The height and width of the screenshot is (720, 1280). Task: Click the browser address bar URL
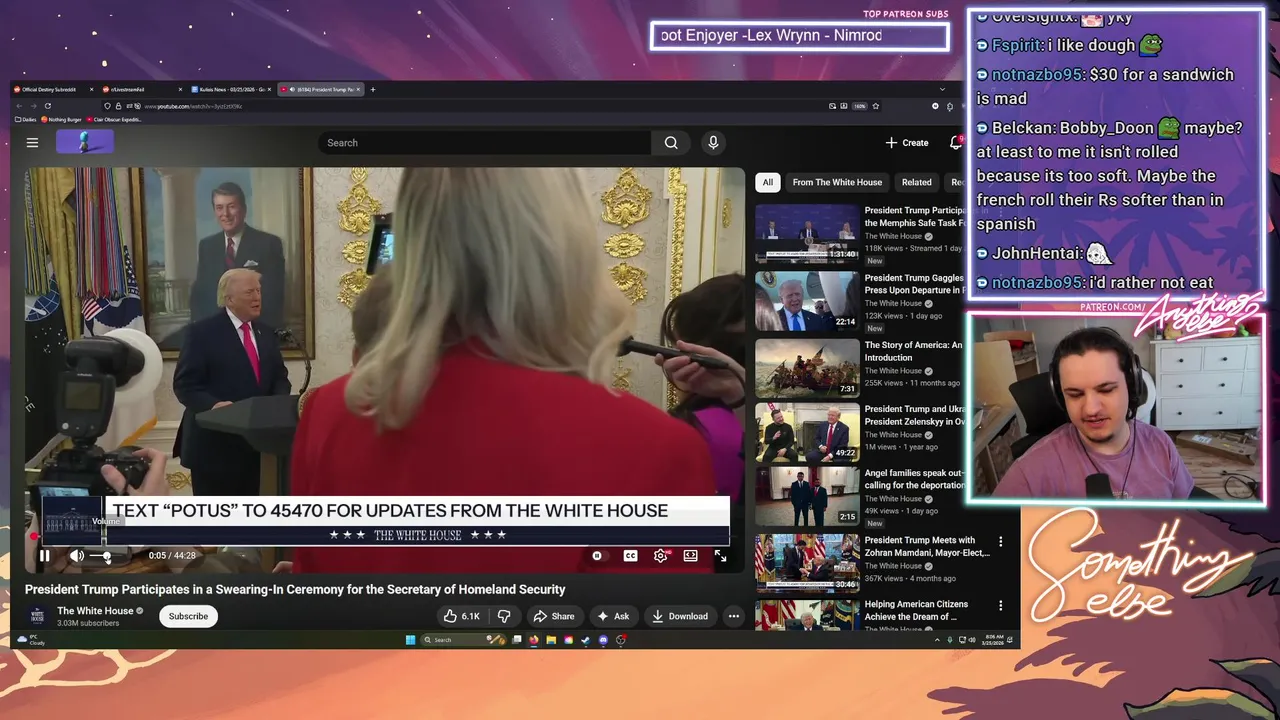(x=193, y=106)
